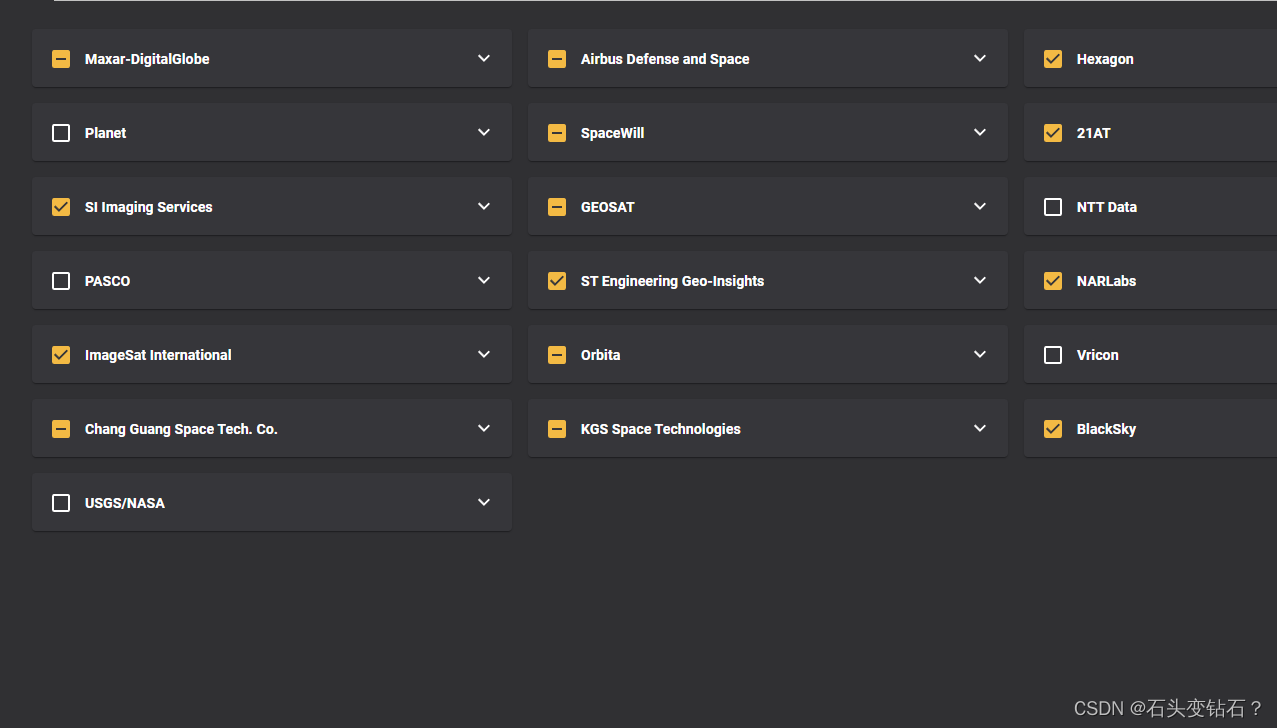Expand ST Engineering Geo-Insights chevron
1277x728 pixels.
pyautogui.click(x=980, y=281)
